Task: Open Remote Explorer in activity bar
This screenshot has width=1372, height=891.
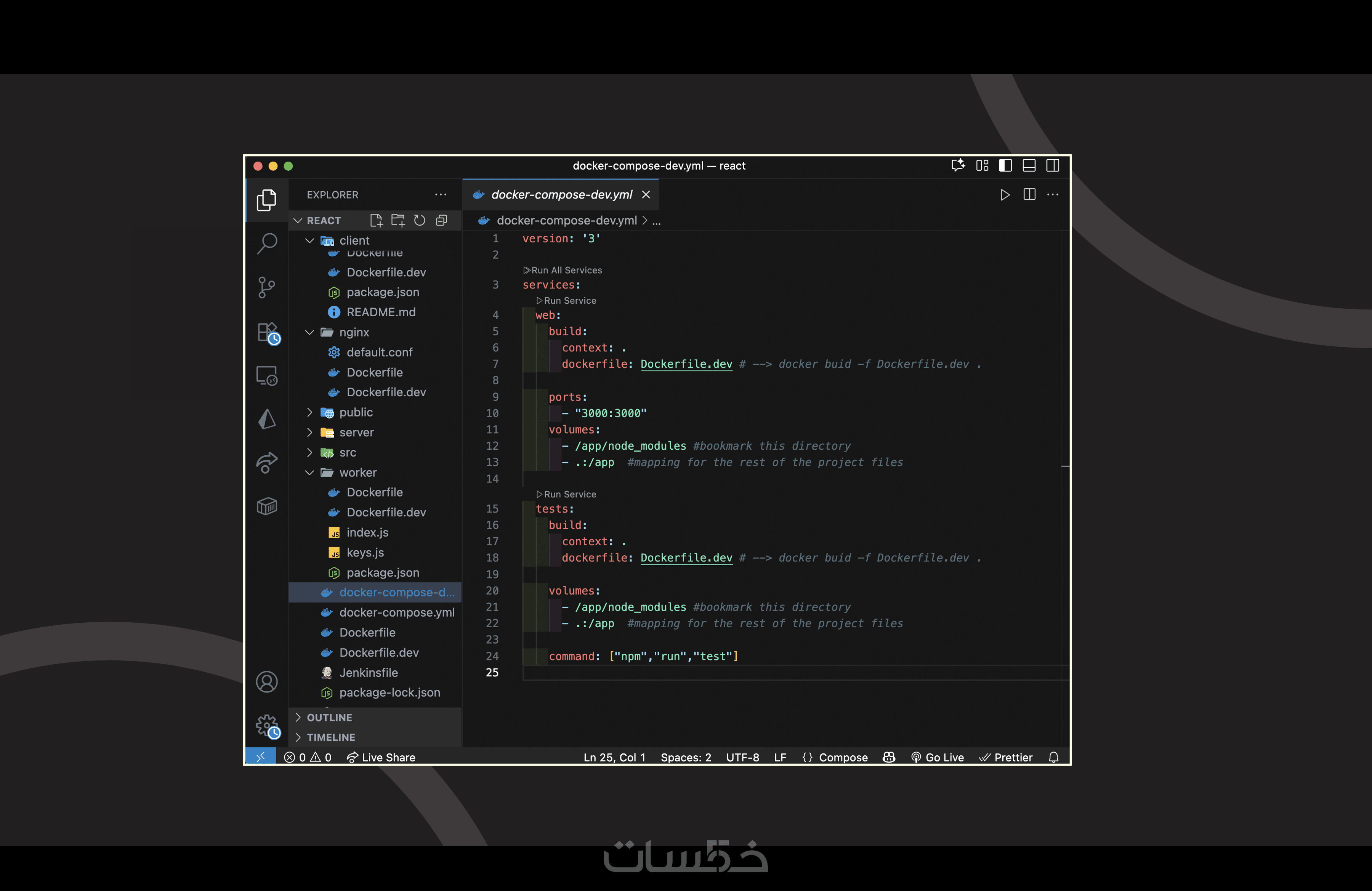Action: click(266, 376)
